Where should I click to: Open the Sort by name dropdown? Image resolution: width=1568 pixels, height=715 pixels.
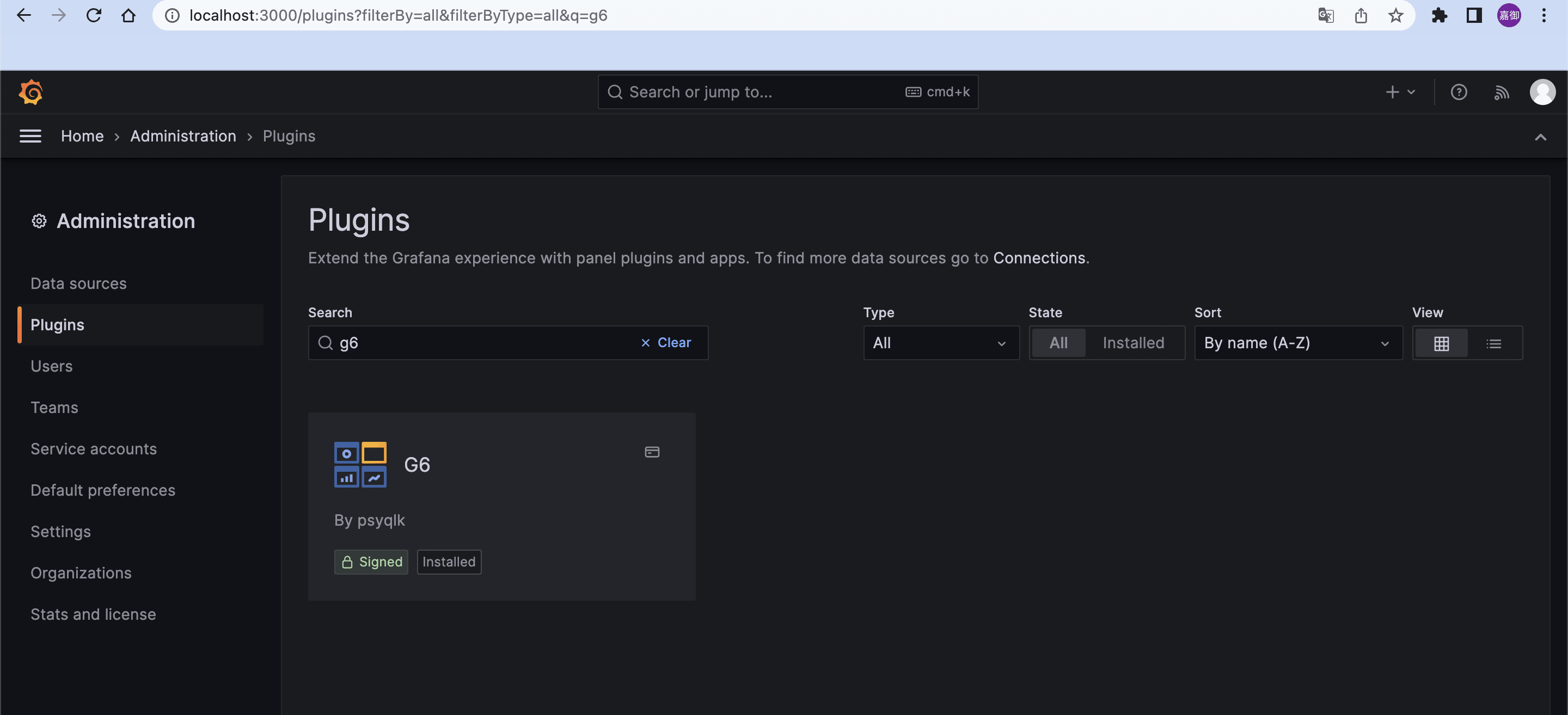(x=1298, y=343)
